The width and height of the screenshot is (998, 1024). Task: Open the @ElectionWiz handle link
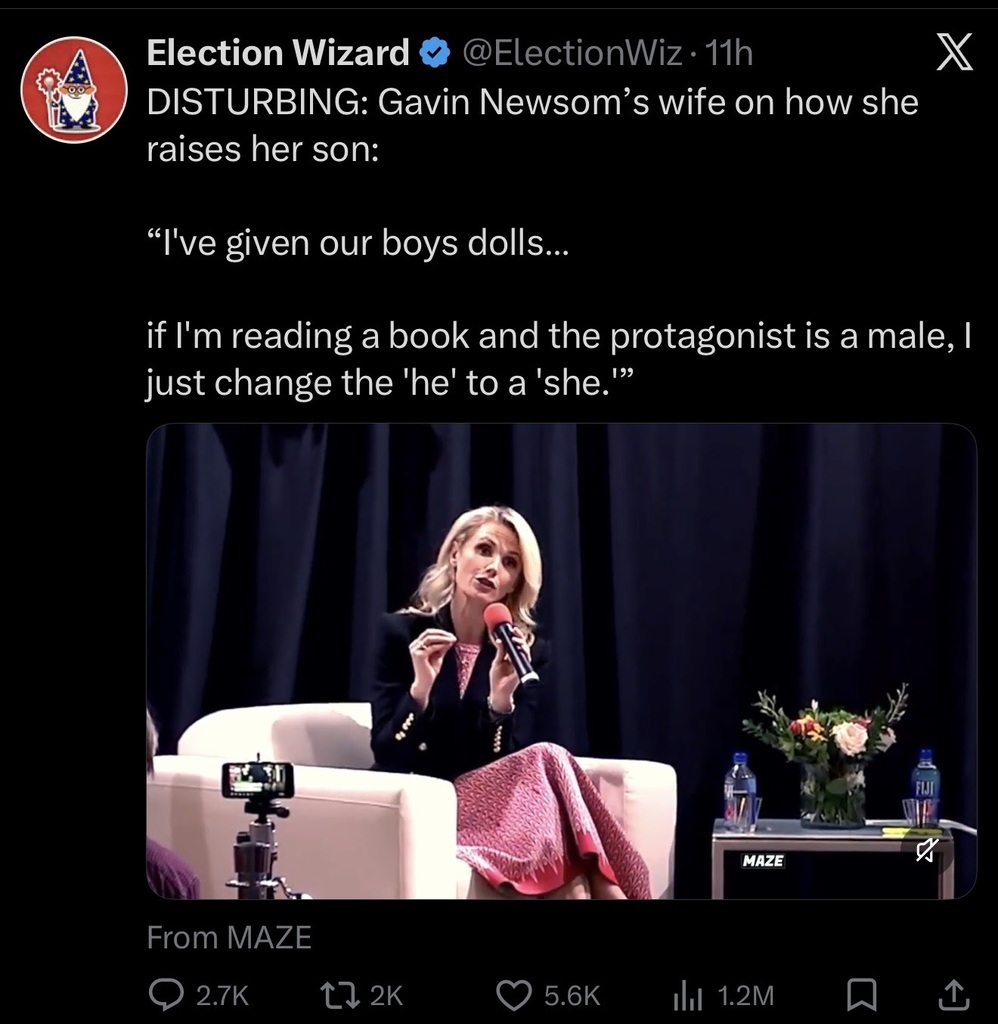(x=572, y=53)
